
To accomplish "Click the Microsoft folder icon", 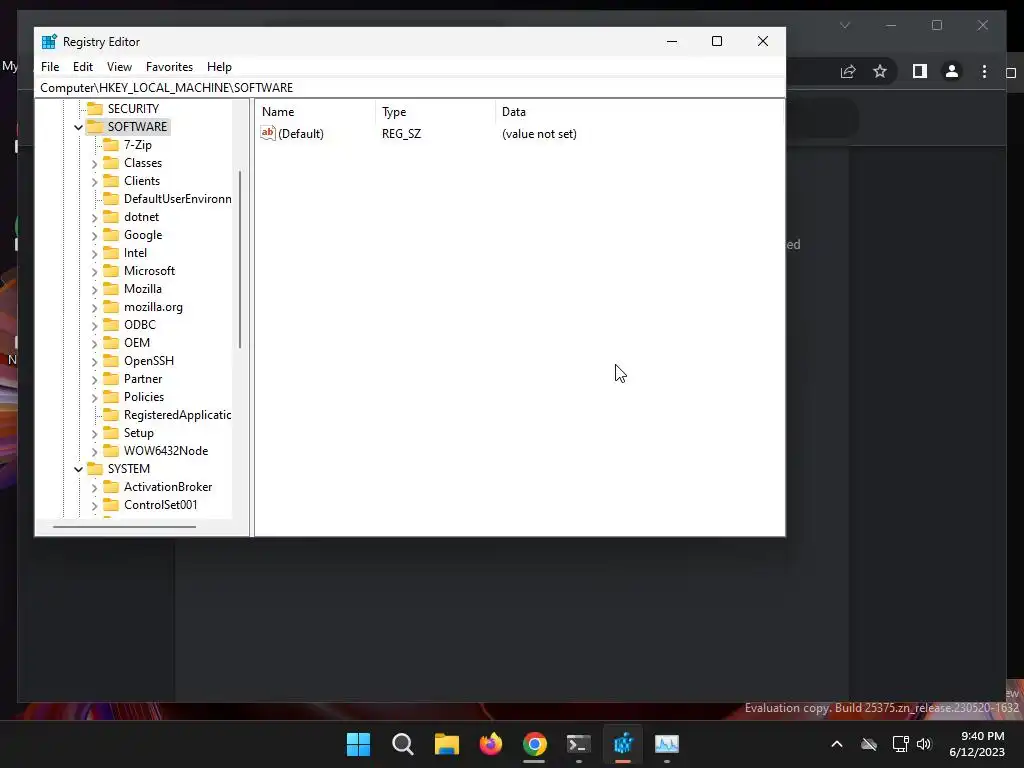I will coord(111,270).
